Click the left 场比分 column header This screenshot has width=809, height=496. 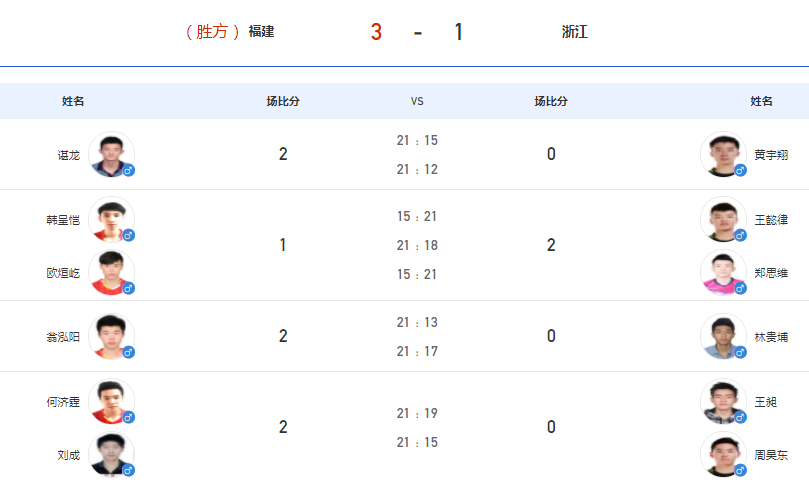click(283, 101)
